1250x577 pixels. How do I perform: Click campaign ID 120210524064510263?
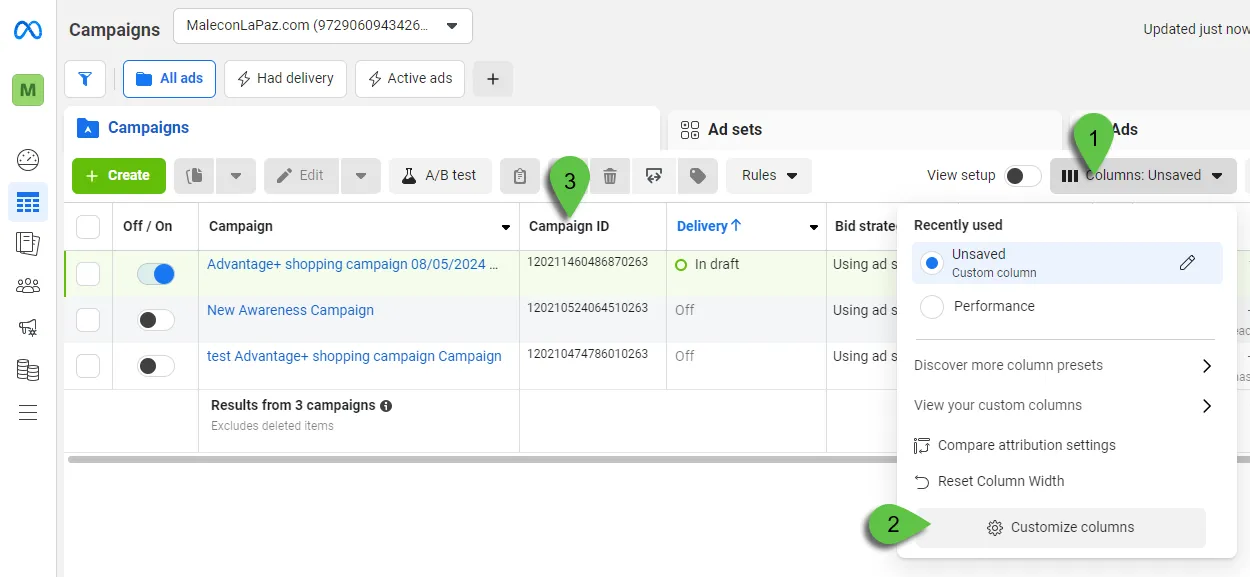[x=588, y=308]
